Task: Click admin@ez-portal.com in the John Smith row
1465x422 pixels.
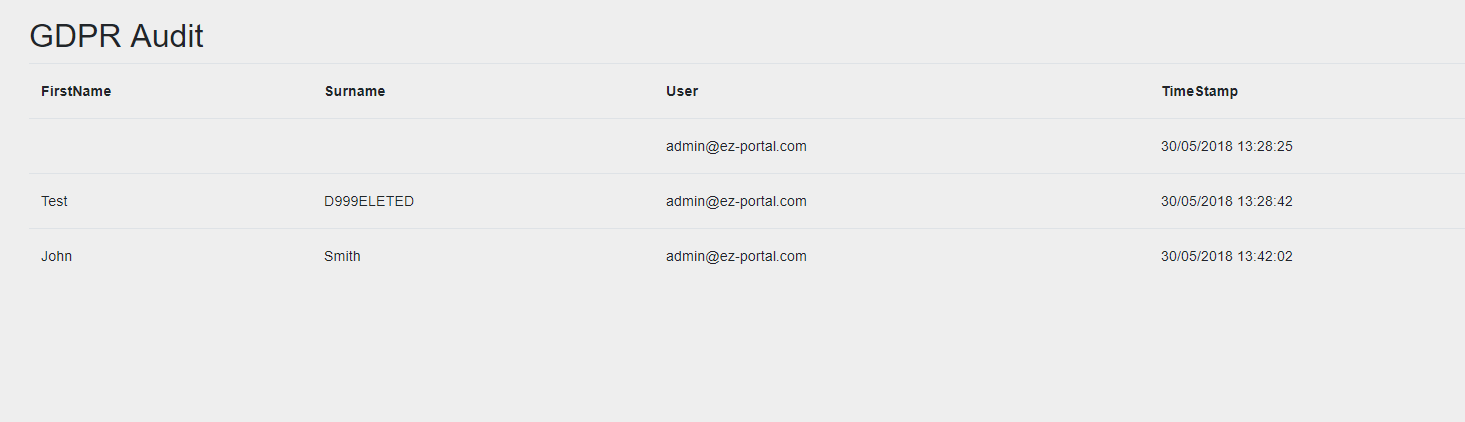Action: click(736, 256)
